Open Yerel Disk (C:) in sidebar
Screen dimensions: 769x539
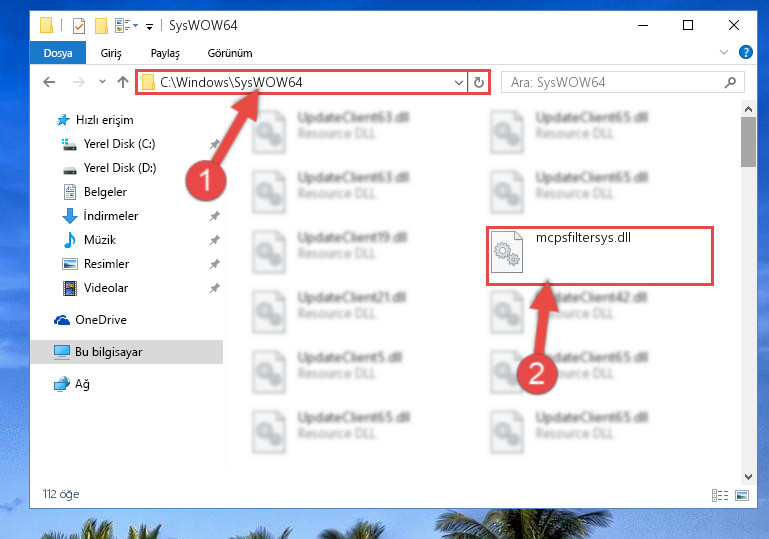click(119, 144)
